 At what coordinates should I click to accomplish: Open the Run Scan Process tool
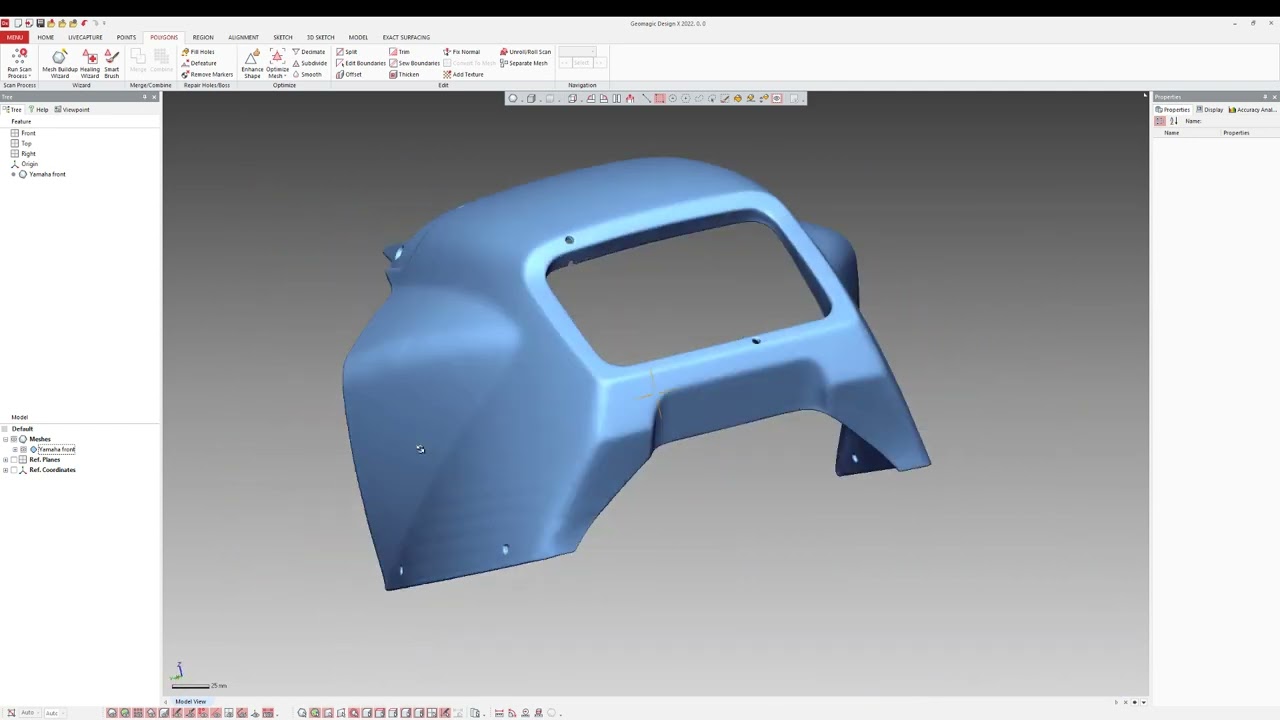click(x=19, y=63)
